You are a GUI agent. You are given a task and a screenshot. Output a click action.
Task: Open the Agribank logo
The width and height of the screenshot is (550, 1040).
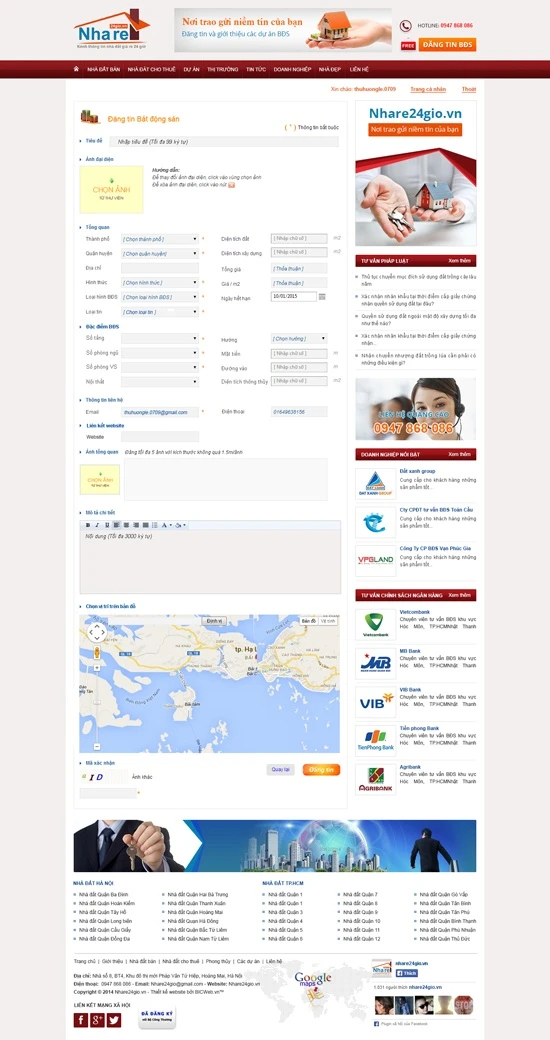pyautogui.click(x=376, y=779)
